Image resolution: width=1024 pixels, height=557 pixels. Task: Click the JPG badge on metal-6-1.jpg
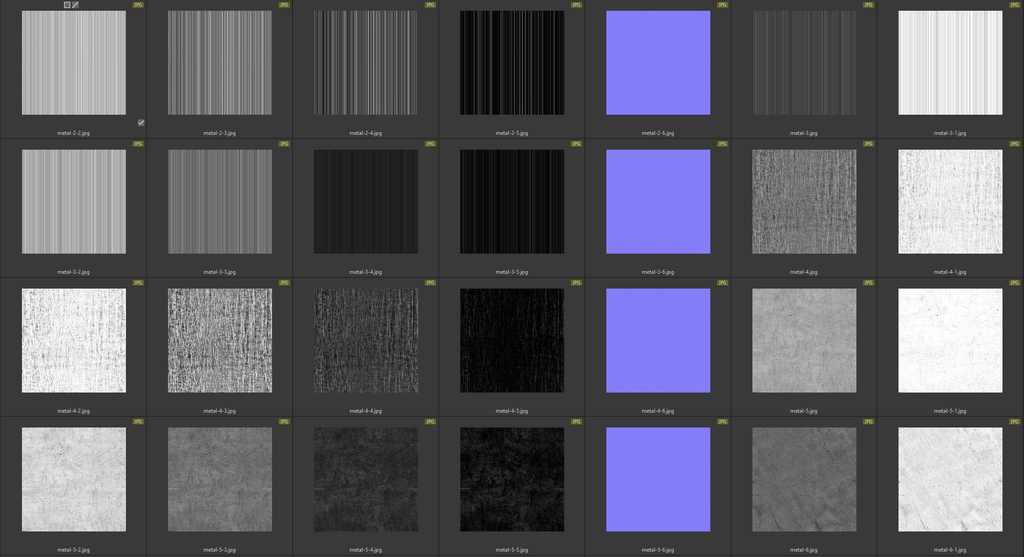click(1015, 422)
